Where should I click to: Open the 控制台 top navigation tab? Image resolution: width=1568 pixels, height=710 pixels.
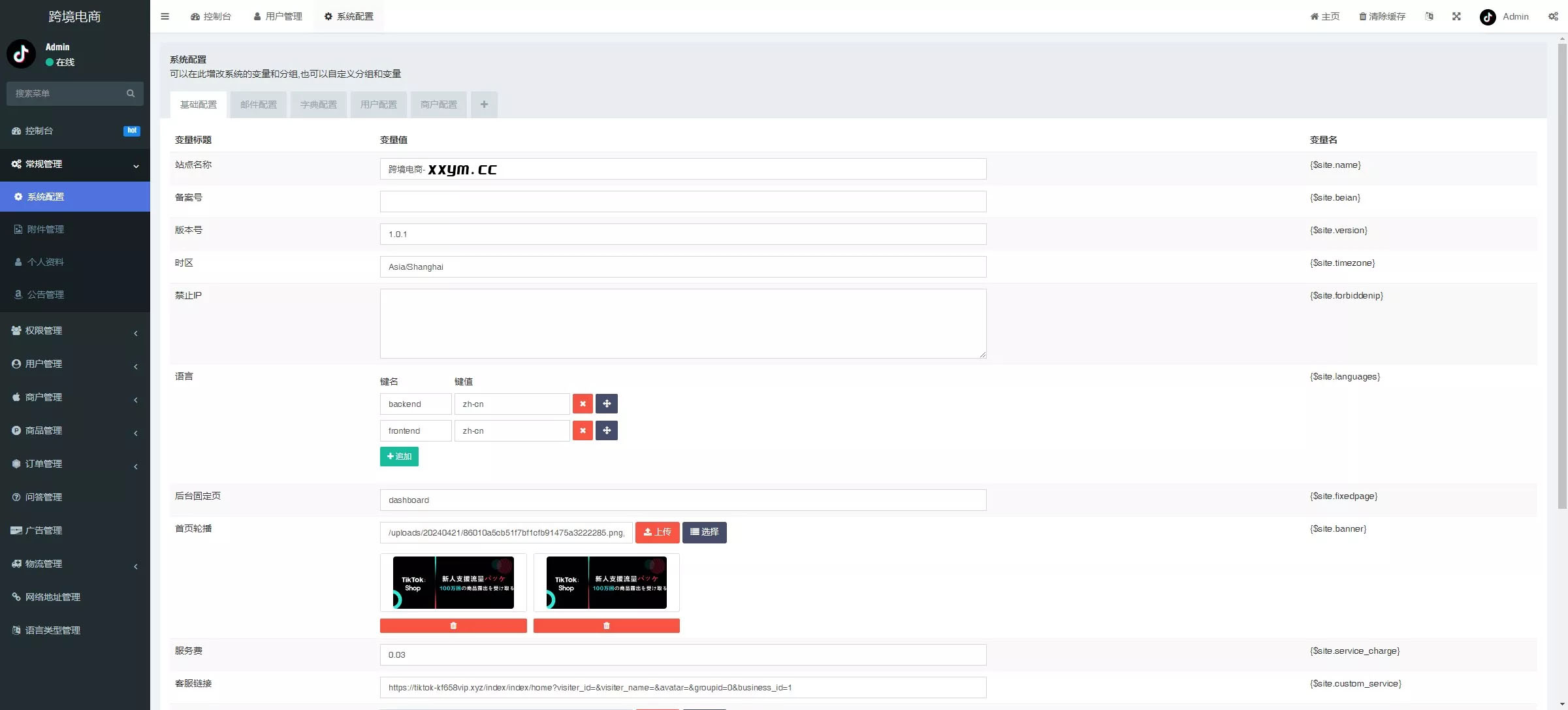[x=211, y=16]
